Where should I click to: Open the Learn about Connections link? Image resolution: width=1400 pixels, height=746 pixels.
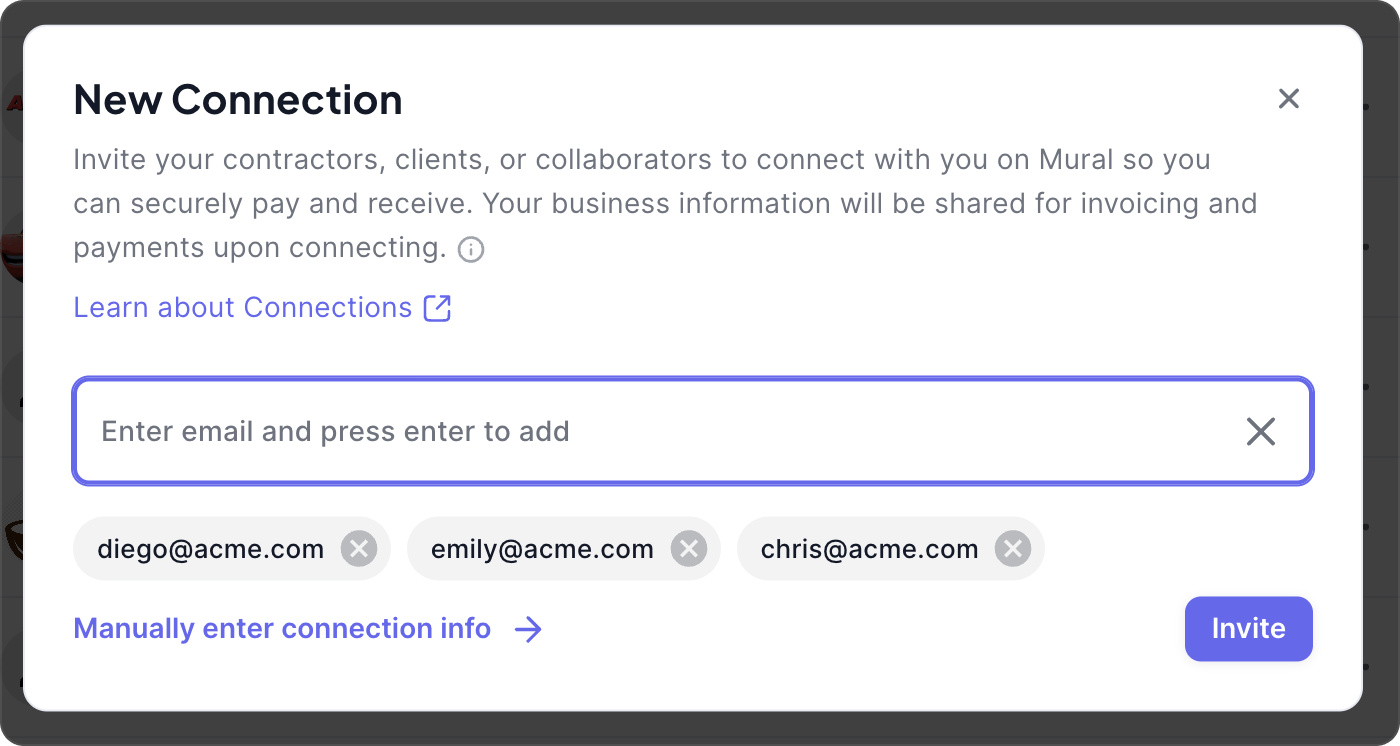pyautogui.click(x=243, y=308)
